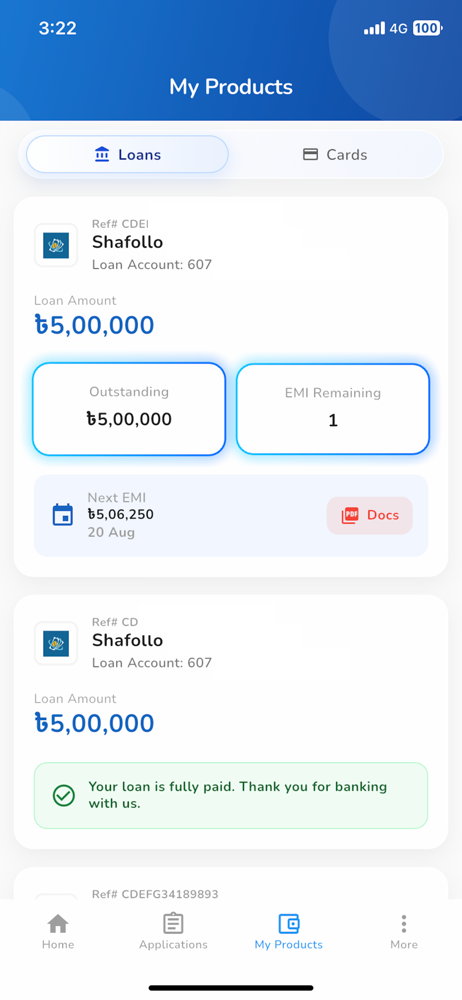
Task: Open the More three-dots menu
Action: tap(404, 923)
